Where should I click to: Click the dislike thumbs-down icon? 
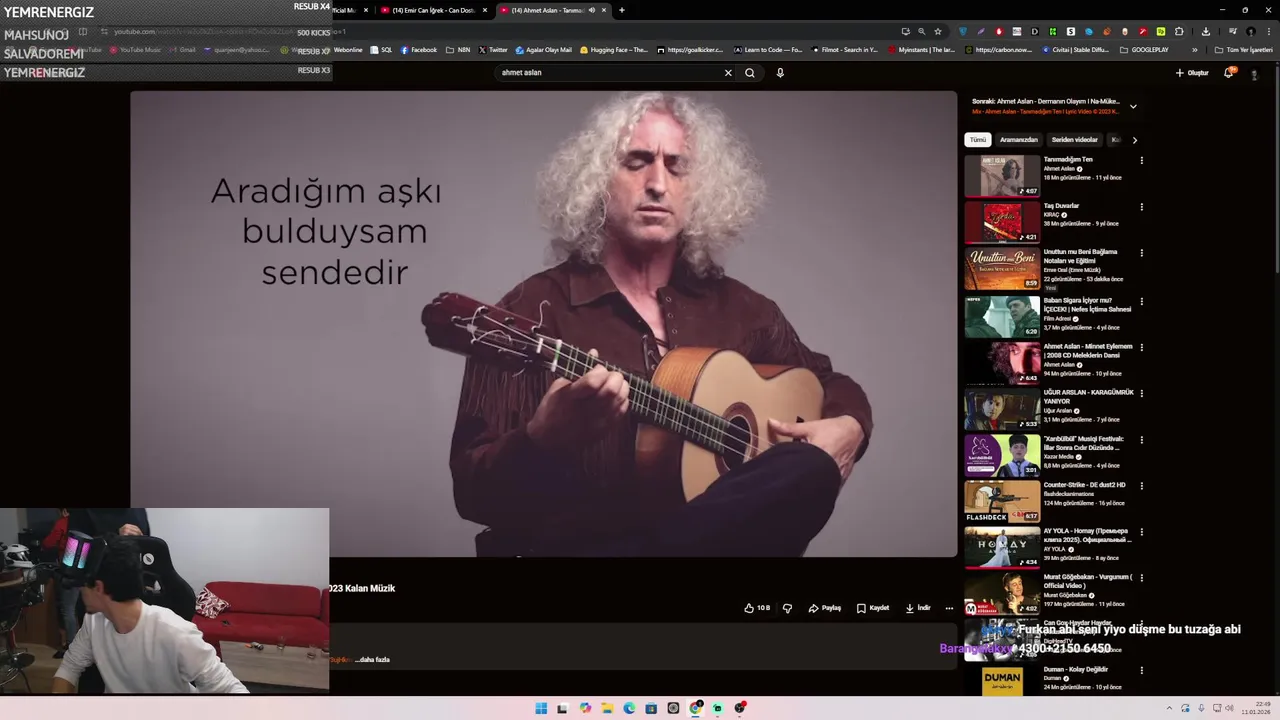point(787,608)
